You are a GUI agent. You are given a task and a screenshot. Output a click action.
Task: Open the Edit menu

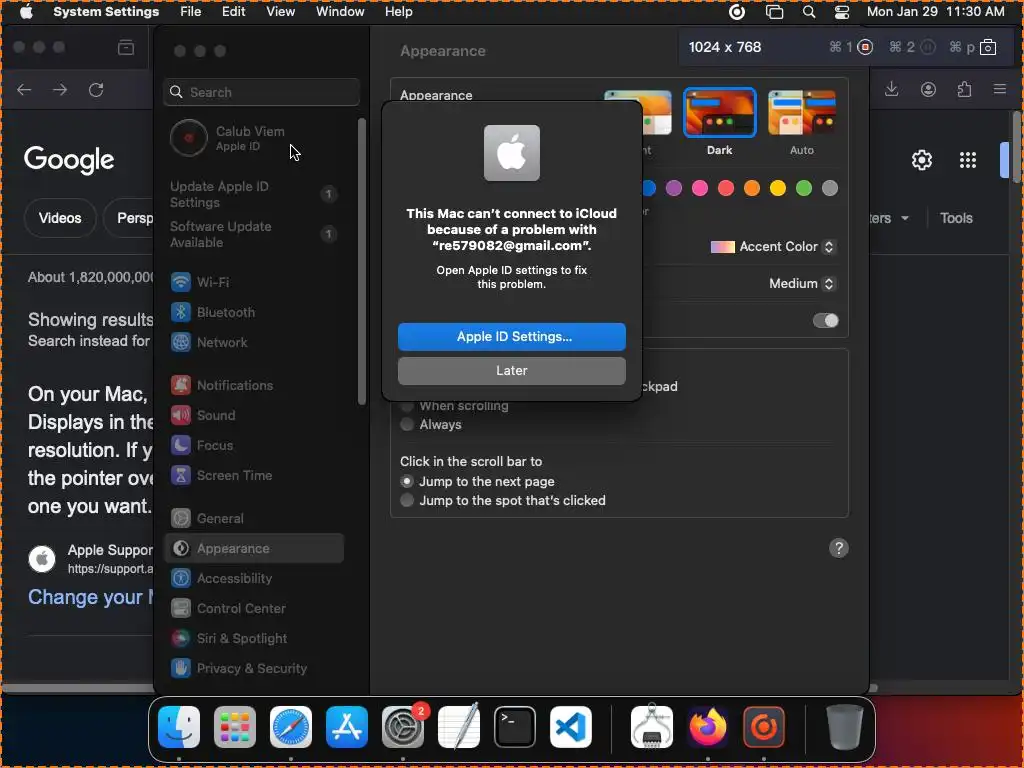click(x=233, y=12)
